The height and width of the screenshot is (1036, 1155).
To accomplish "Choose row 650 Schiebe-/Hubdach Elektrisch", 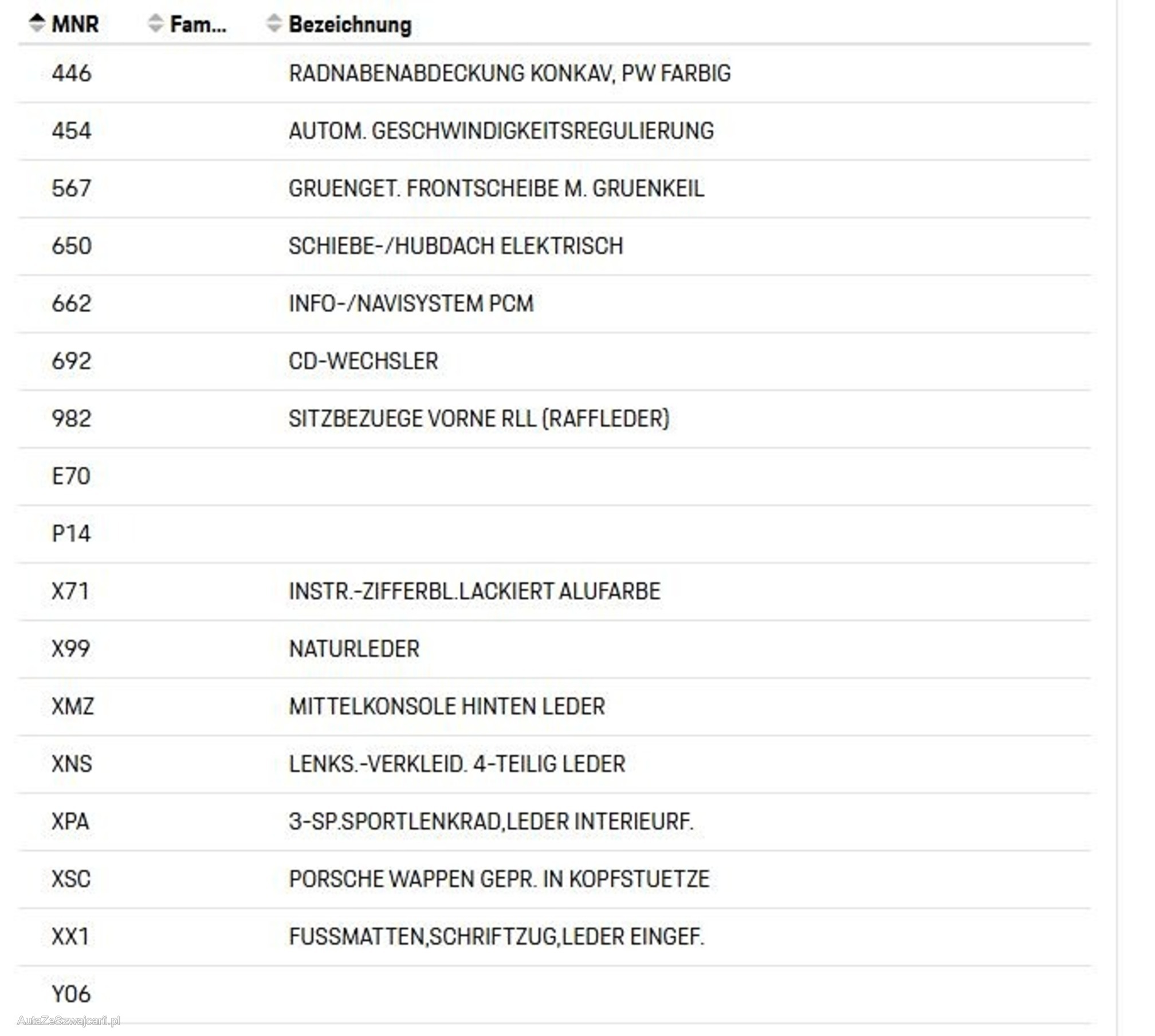I will click(x=554, y=246).
